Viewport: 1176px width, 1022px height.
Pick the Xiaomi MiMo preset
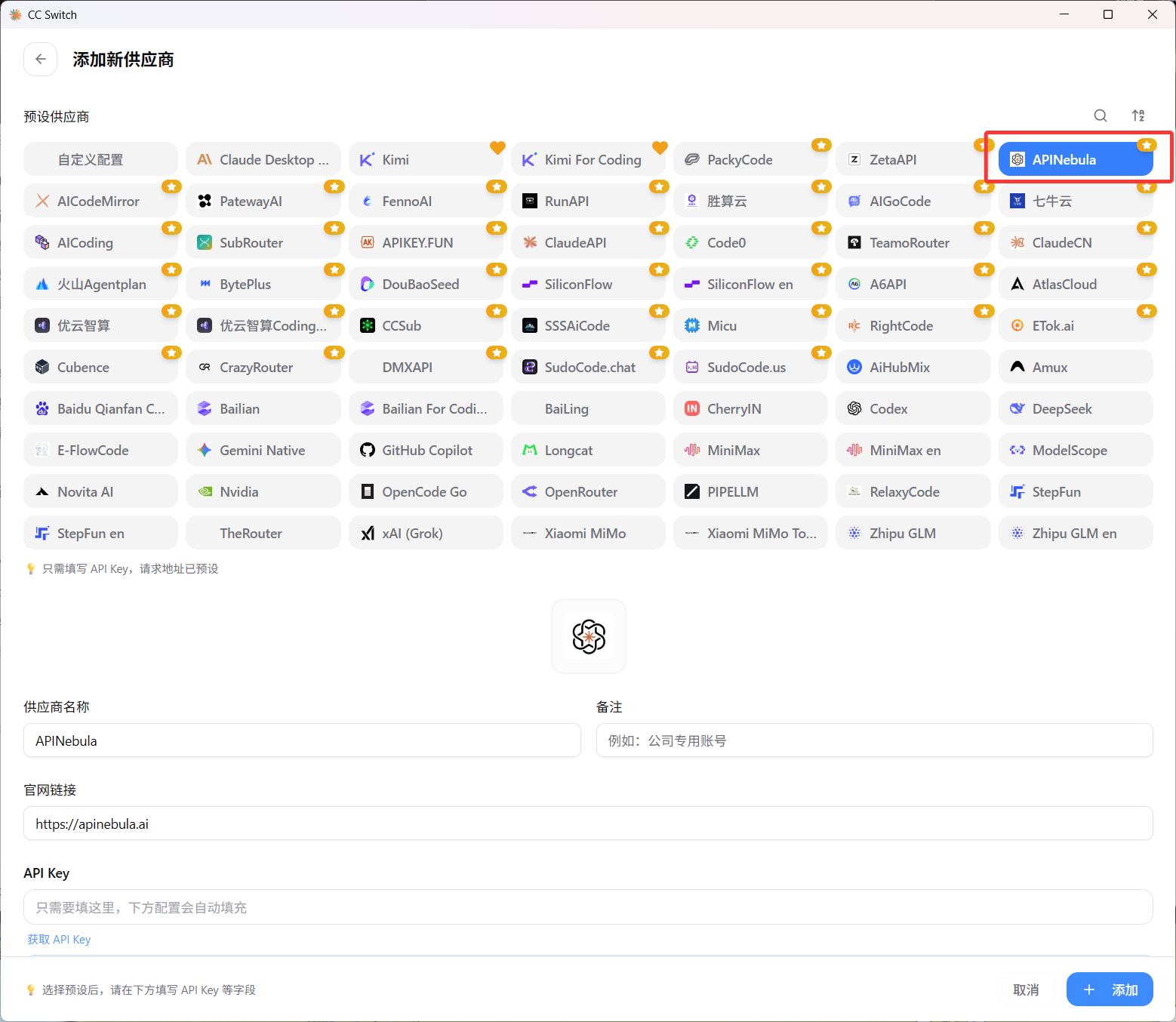point(588,533)
